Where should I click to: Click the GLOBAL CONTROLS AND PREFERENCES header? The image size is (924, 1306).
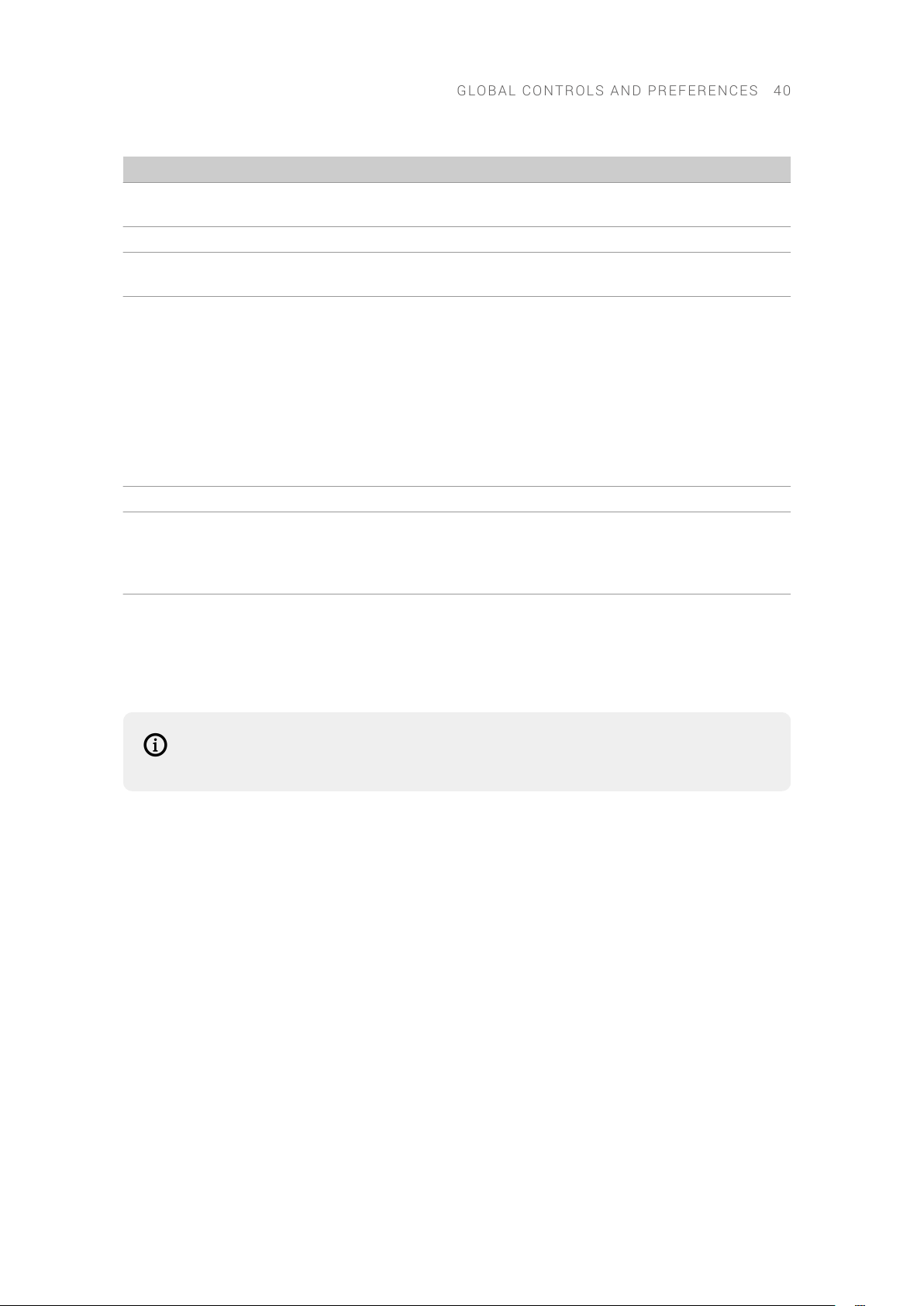(x=608, y=91)
